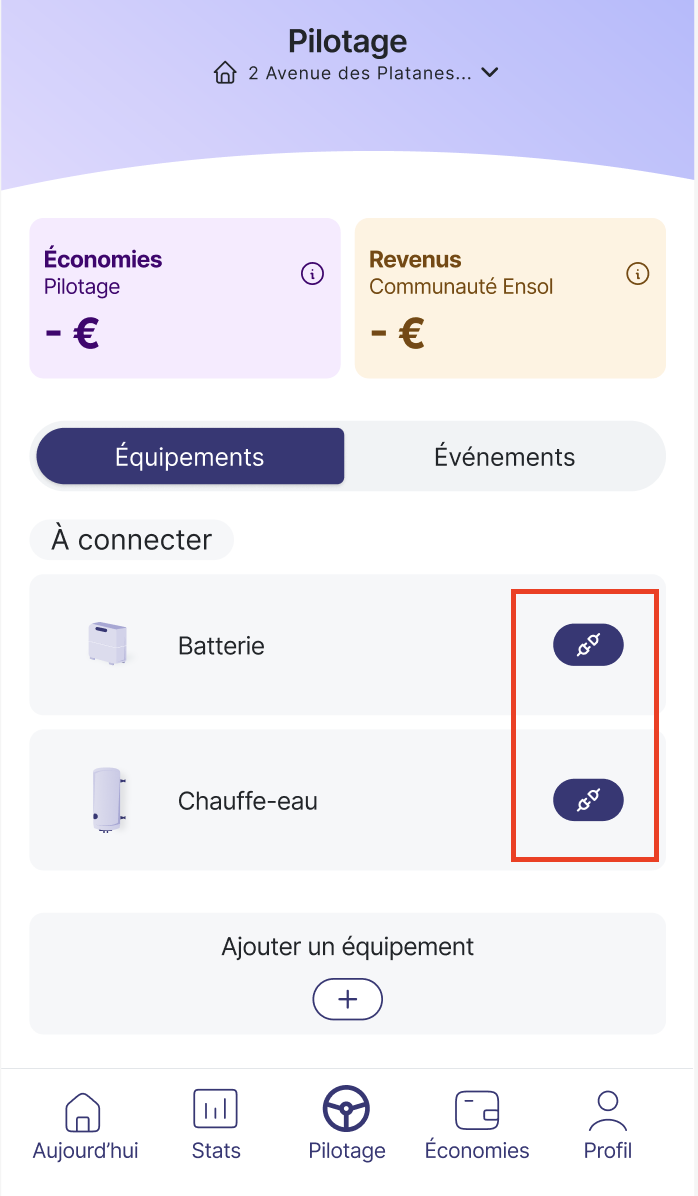The height and width of the screenshot is (1196, 698).
Task: Click the Chauffe-eau connect plug icon
Action: point(588,800)
